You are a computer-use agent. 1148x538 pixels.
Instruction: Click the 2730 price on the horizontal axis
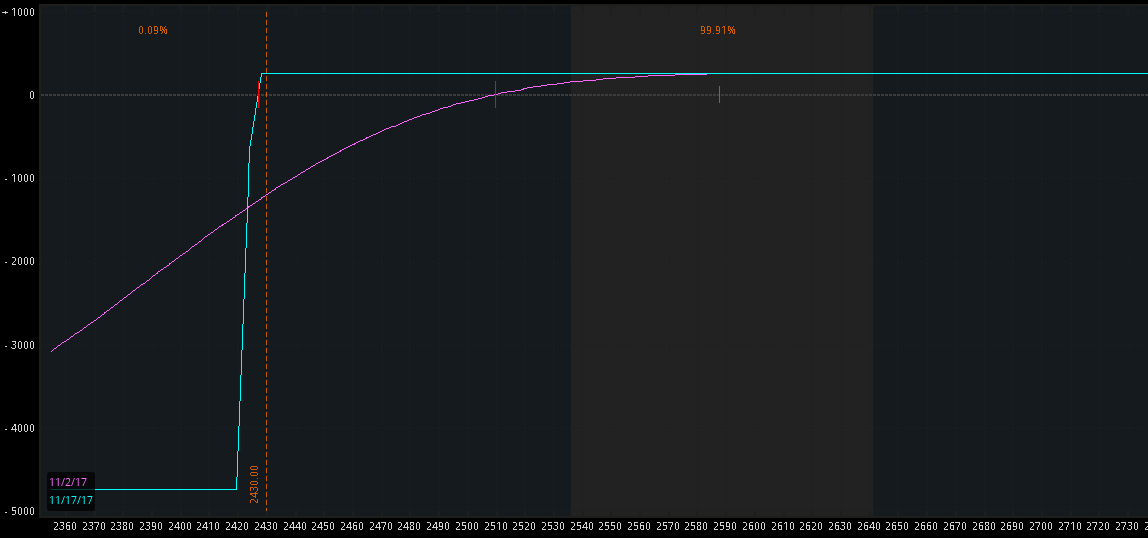click(1127, 526)
